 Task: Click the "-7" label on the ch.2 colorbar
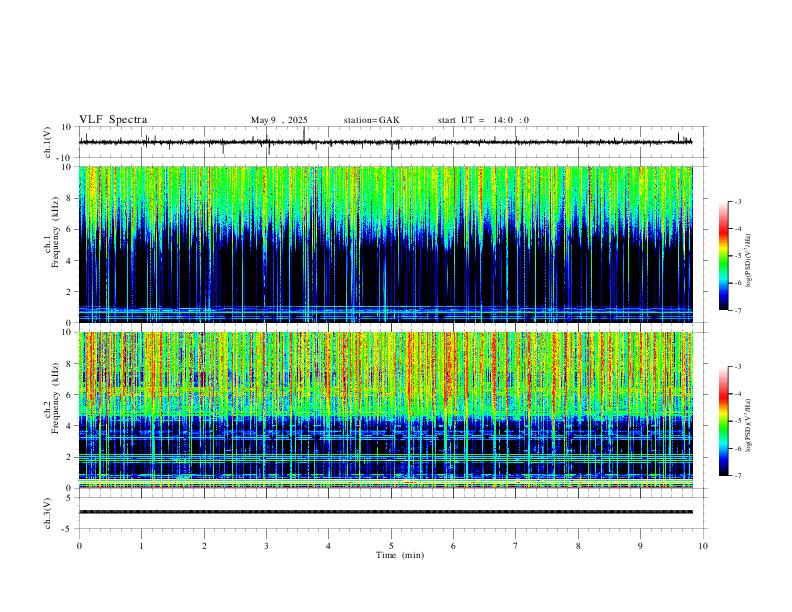click(x=737, y=476)
